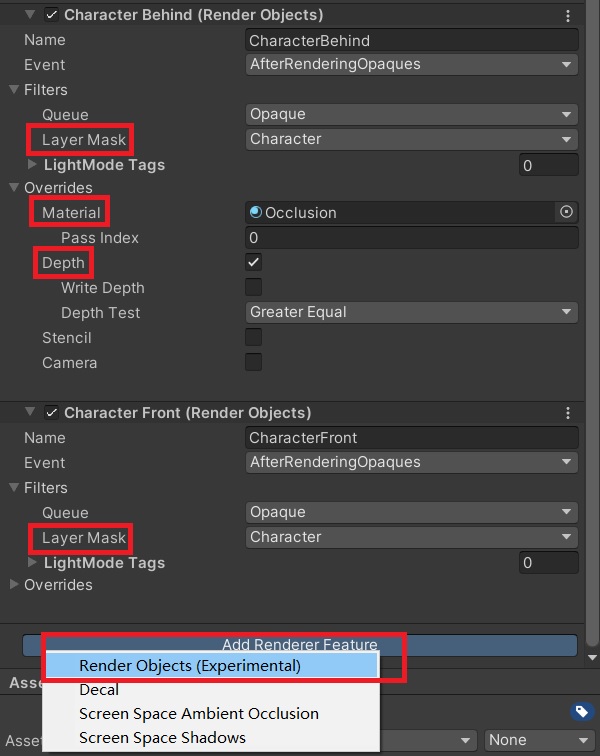Open Layer Mask dropdown for Character Front
This screenshot has height=756, width=600.
coord(411,537)
